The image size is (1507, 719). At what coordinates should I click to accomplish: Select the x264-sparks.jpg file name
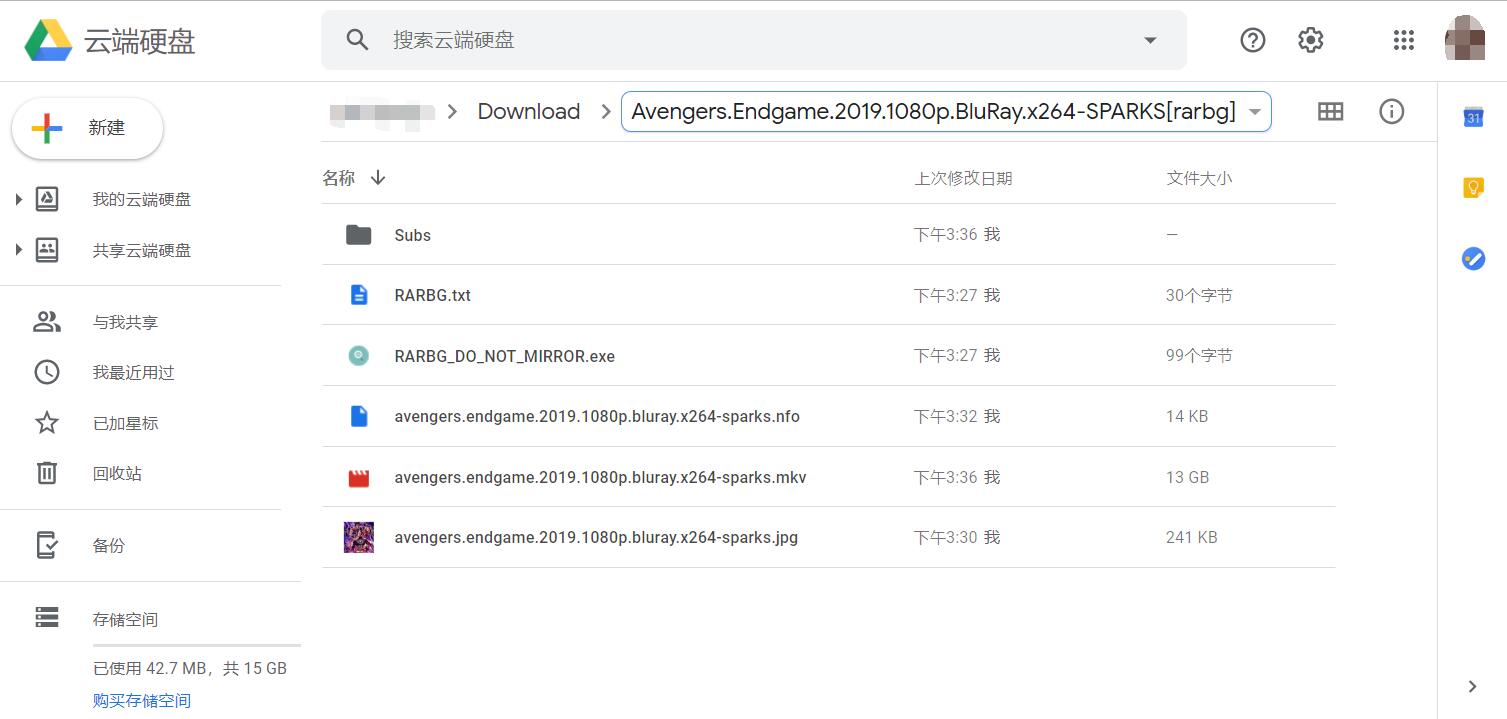pyautogui.click(x=596, y=537)
